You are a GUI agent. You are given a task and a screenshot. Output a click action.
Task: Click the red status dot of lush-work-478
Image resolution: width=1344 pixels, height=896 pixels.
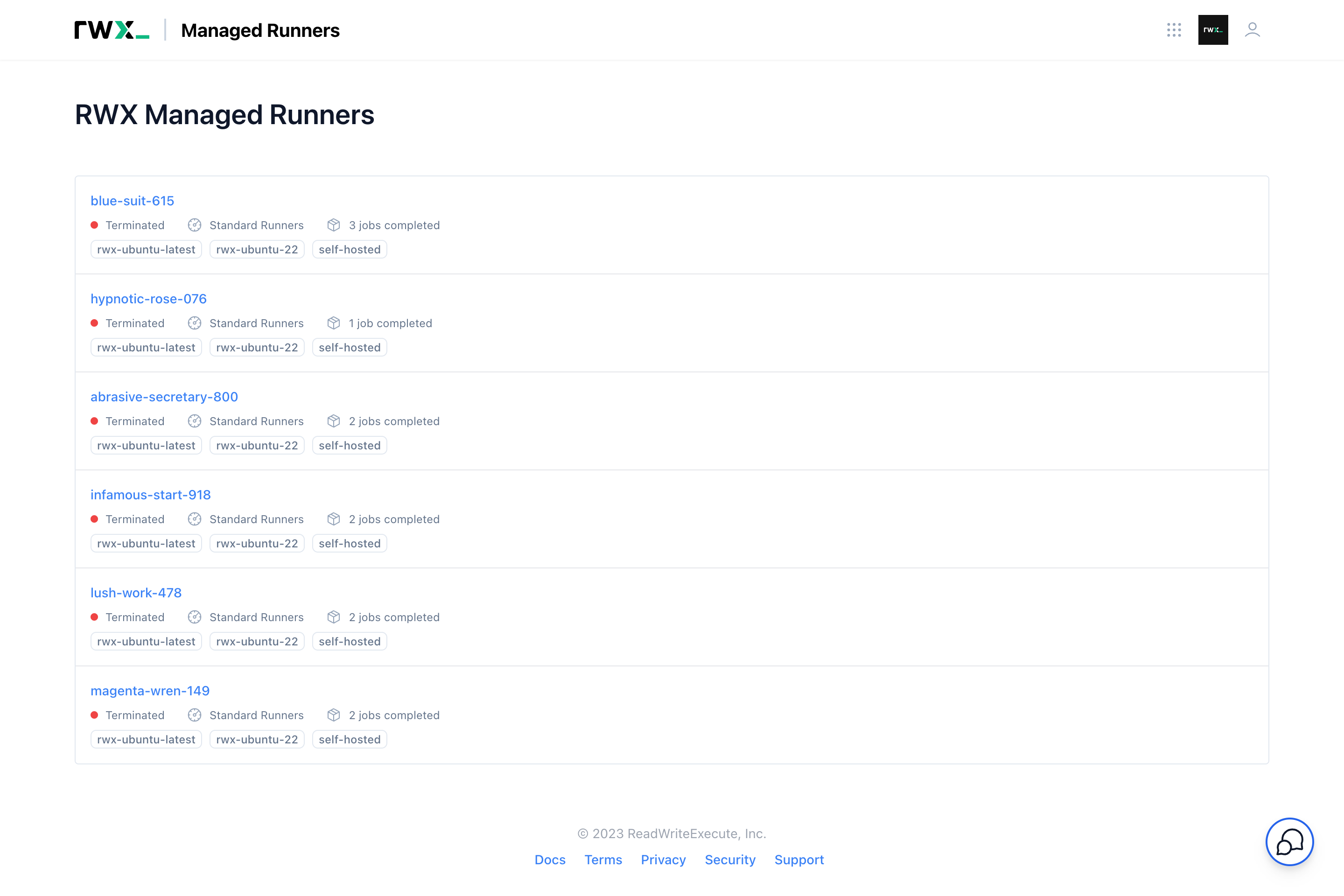click(x=94, y=617)
